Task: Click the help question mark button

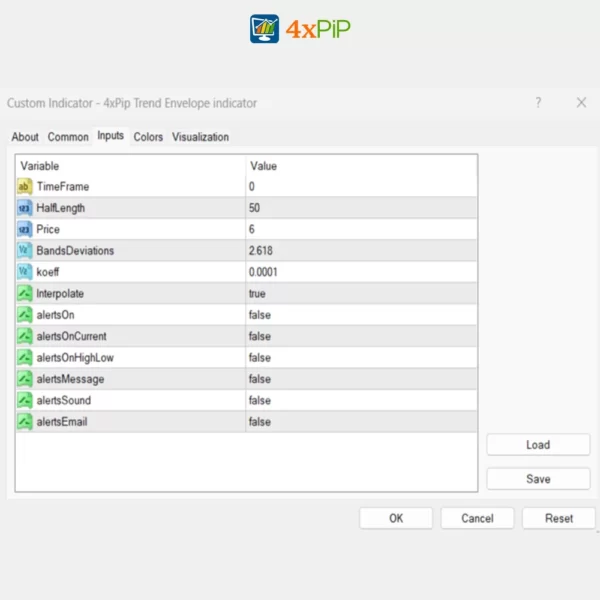Action: click(538, 103)
